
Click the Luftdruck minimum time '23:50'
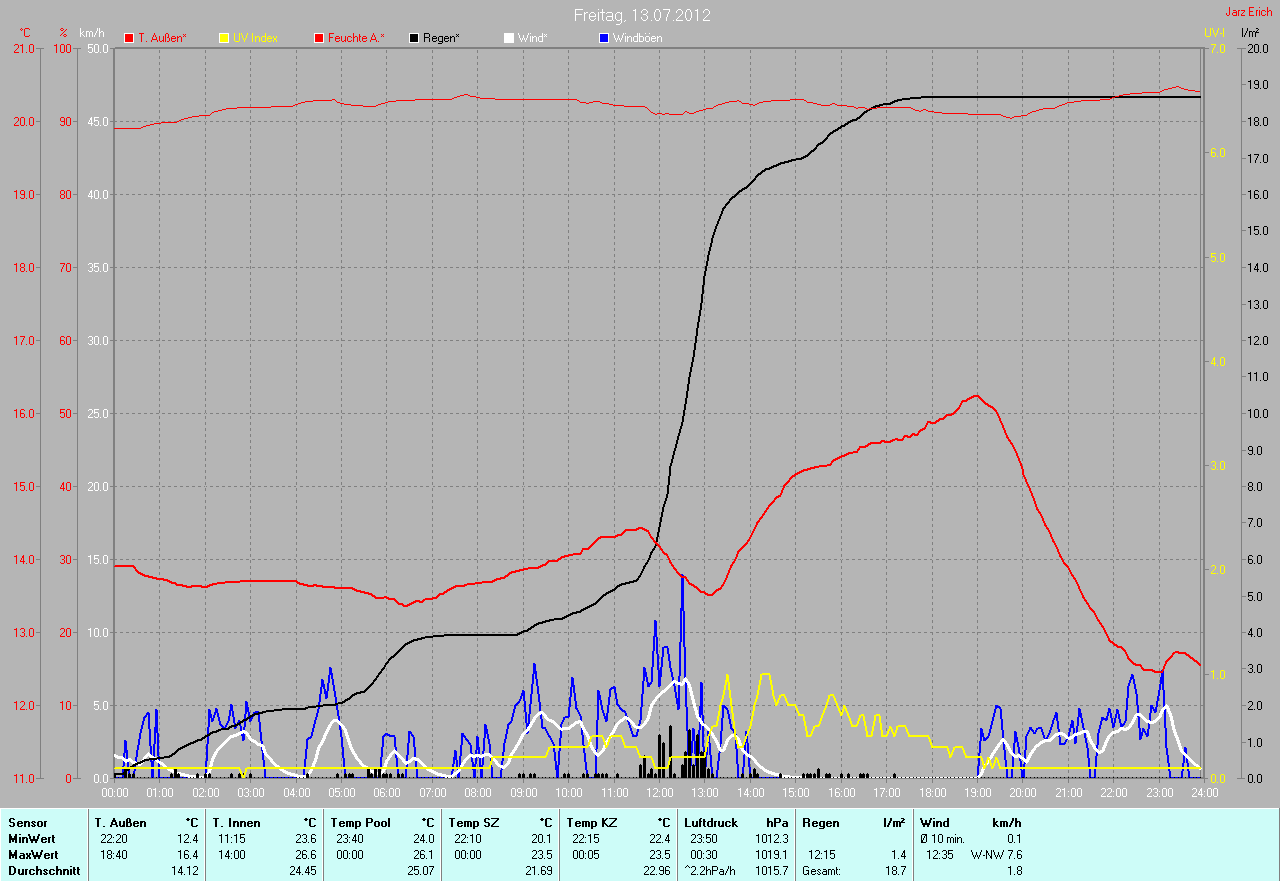point(704,839)
